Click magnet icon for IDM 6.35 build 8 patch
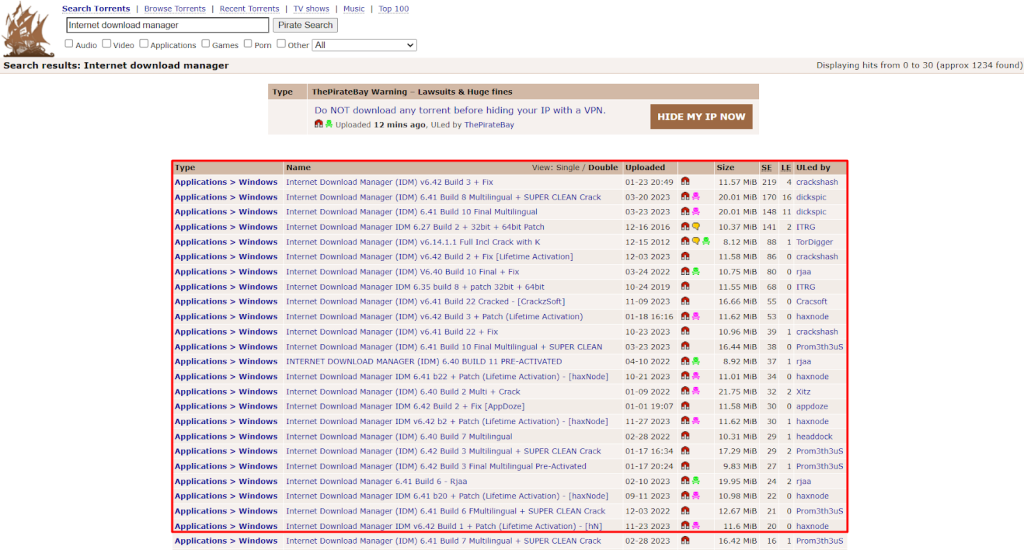 (685, 287)
